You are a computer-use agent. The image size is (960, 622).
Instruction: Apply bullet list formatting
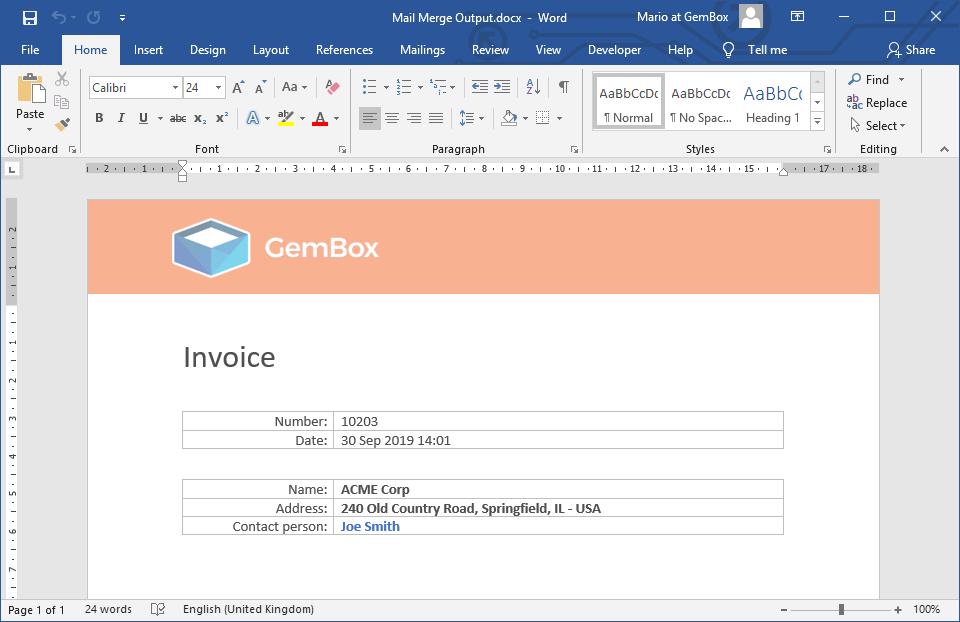[369, 88]
